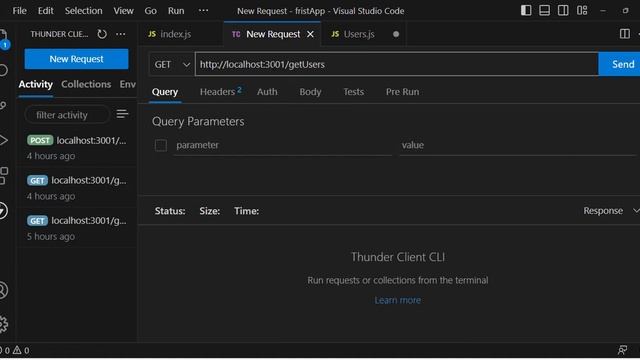This screenshot has width=640, height=360.
Task: Follow the Learn more link
Action: coord(398,300)
